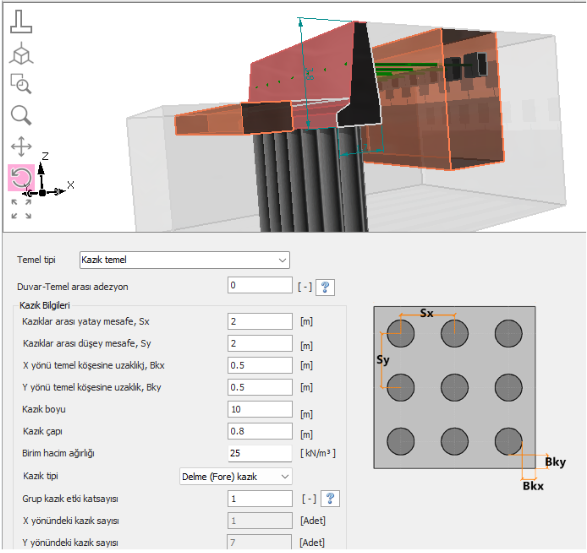This screenshot has height=553, width=587.
Task: Click the Sx horizontal spacing field
Action: pyautogui.click(x=260, y=322)
